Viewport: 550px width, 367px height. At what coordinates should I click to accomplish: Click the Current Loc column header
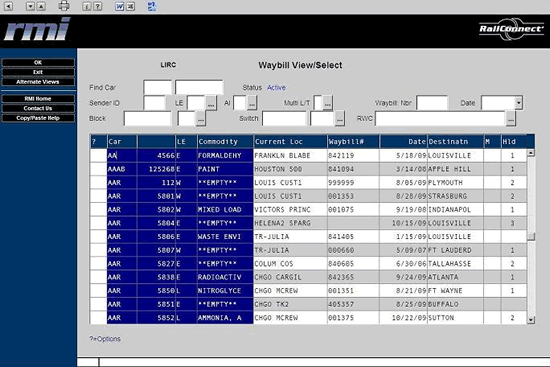tap(290, 141)
